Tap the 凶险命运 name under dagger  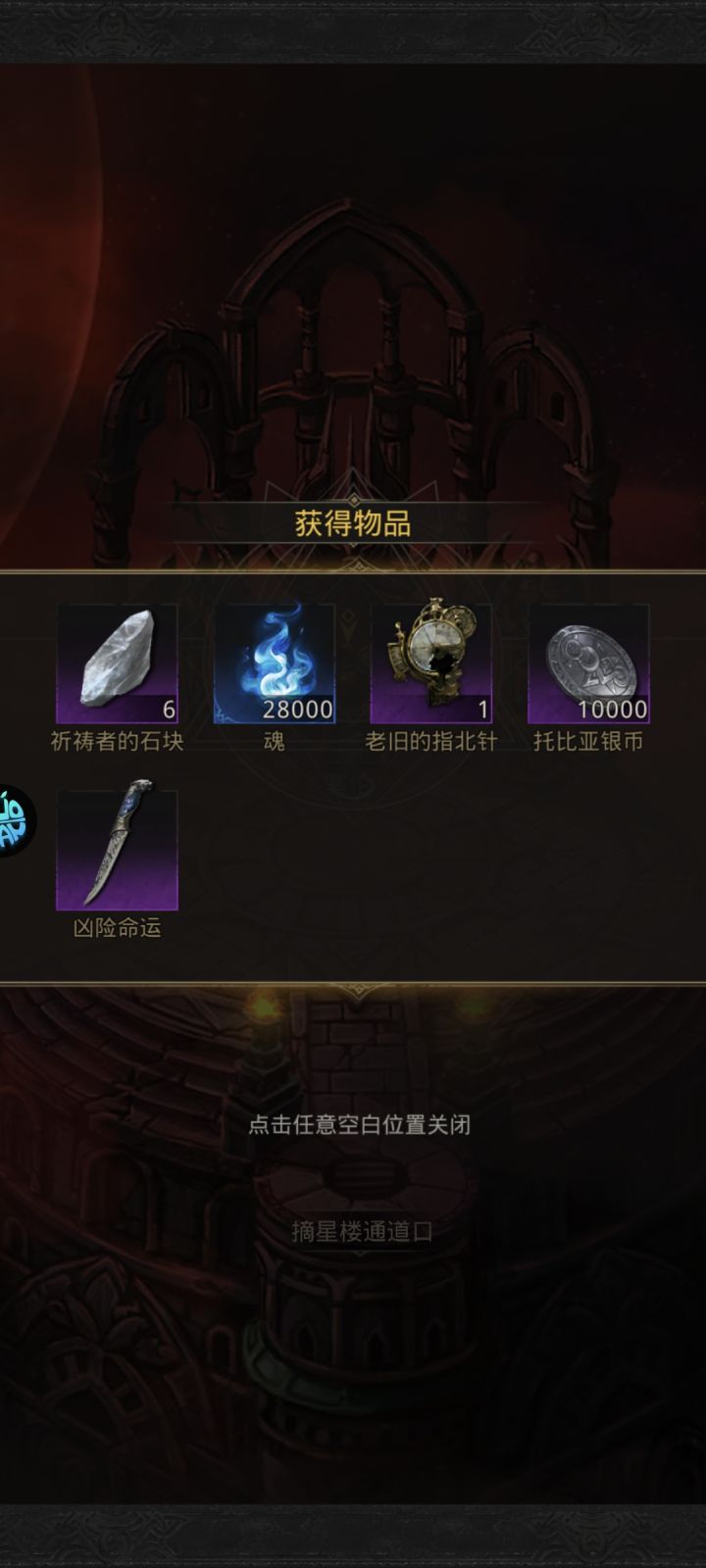118,928
